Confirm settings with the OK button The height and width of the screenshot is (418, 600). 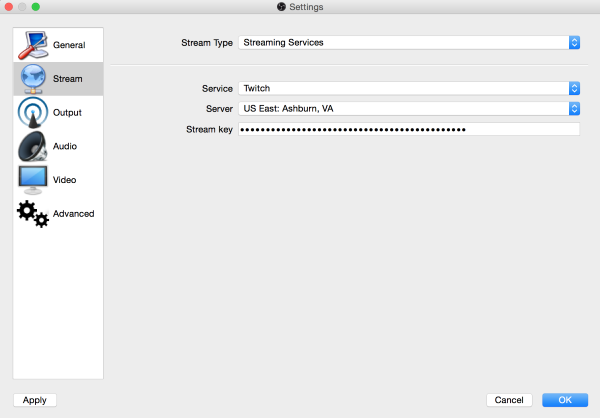565,400
